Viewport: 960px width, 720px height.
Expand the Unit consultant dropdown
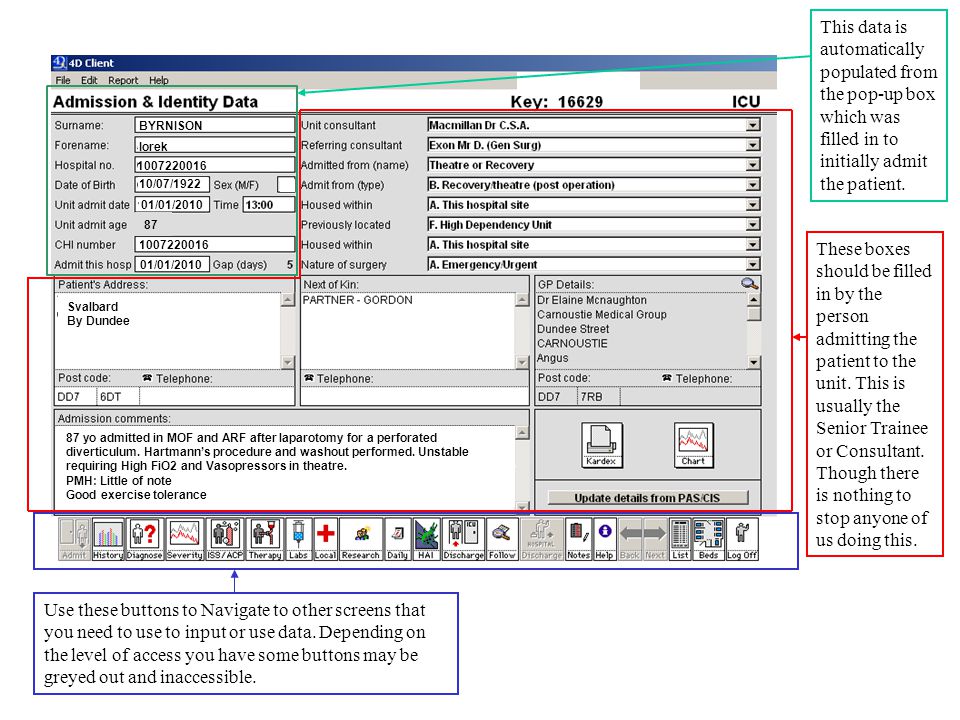tap(753, 125)
